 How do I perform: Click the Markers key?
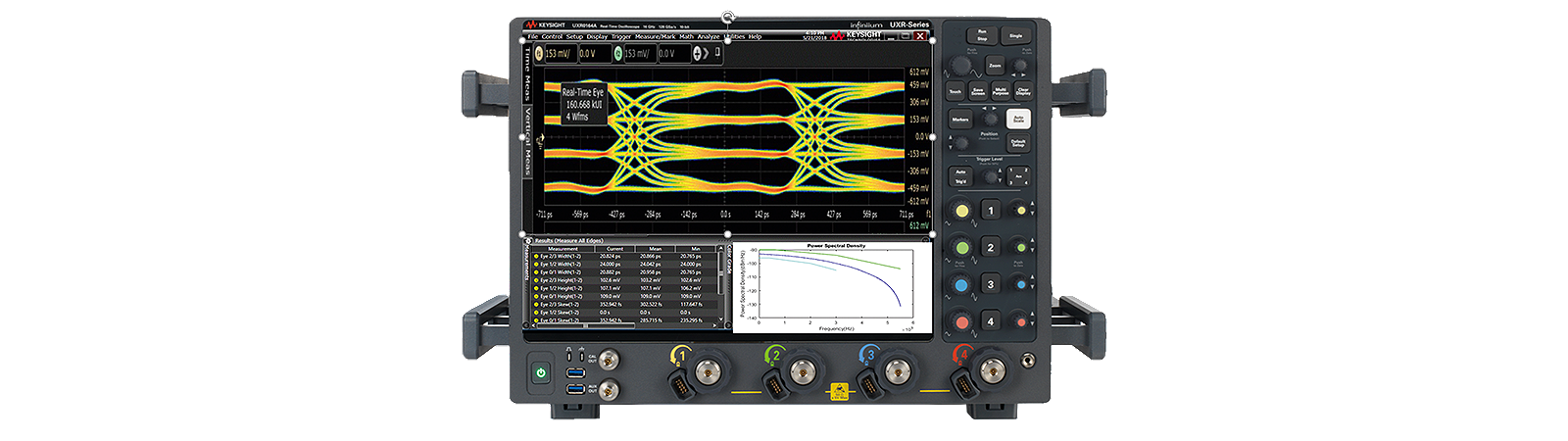click(x=960, y=120)
